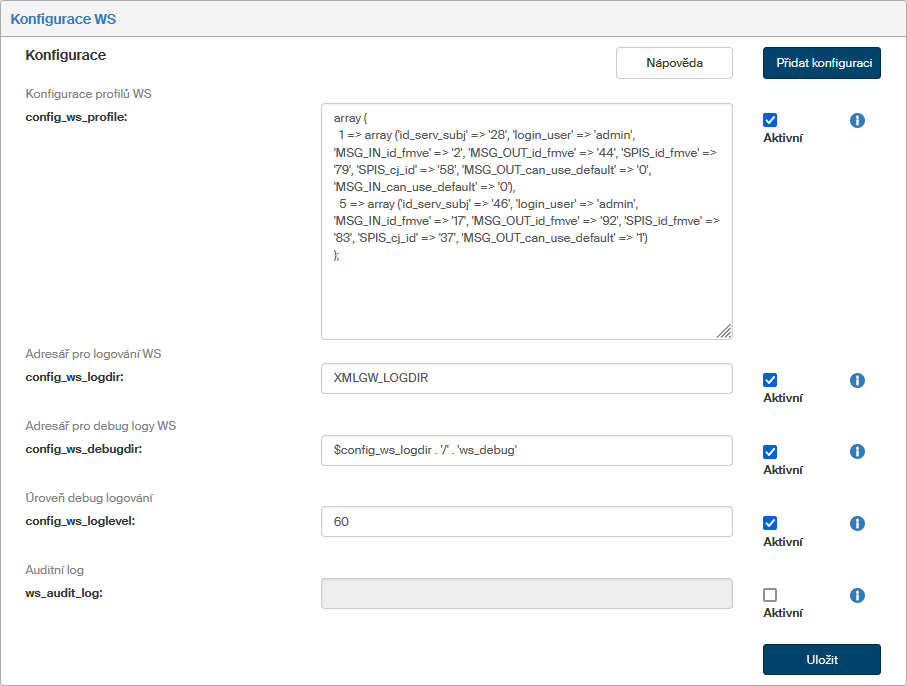Focus the XMLGW_LOGDIR input field
This screenshot has height=686, width=907.
point(526,379)
